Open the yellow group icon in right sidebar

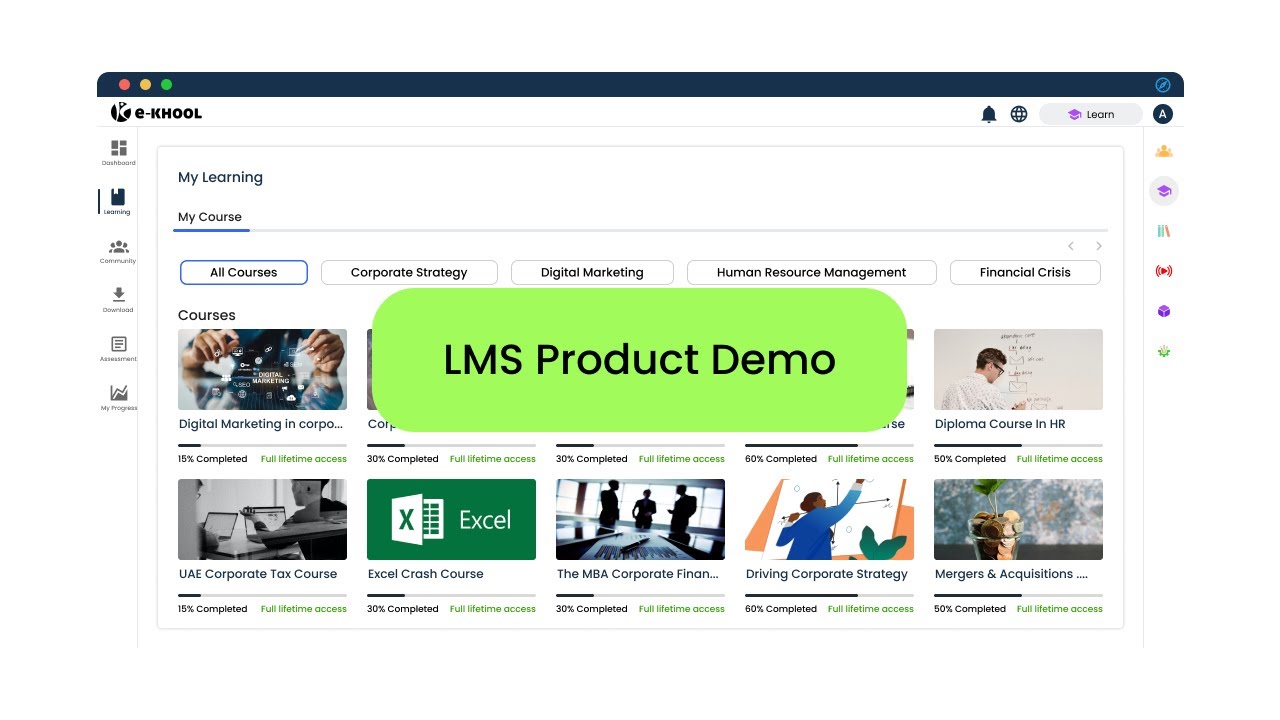click(1163, 151)
